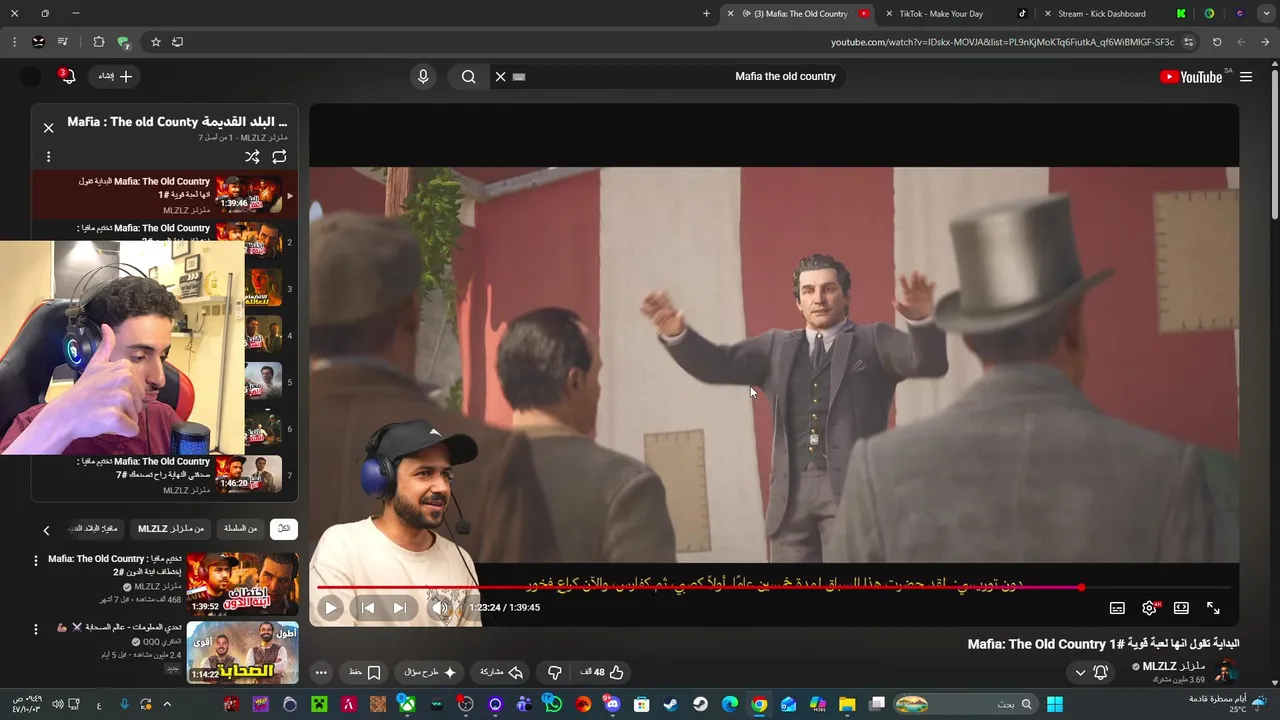The height and width of the screenshot is (720, 1280).
Task: Open options for the QOO suggested video
Action: click(x=36, y=629)
